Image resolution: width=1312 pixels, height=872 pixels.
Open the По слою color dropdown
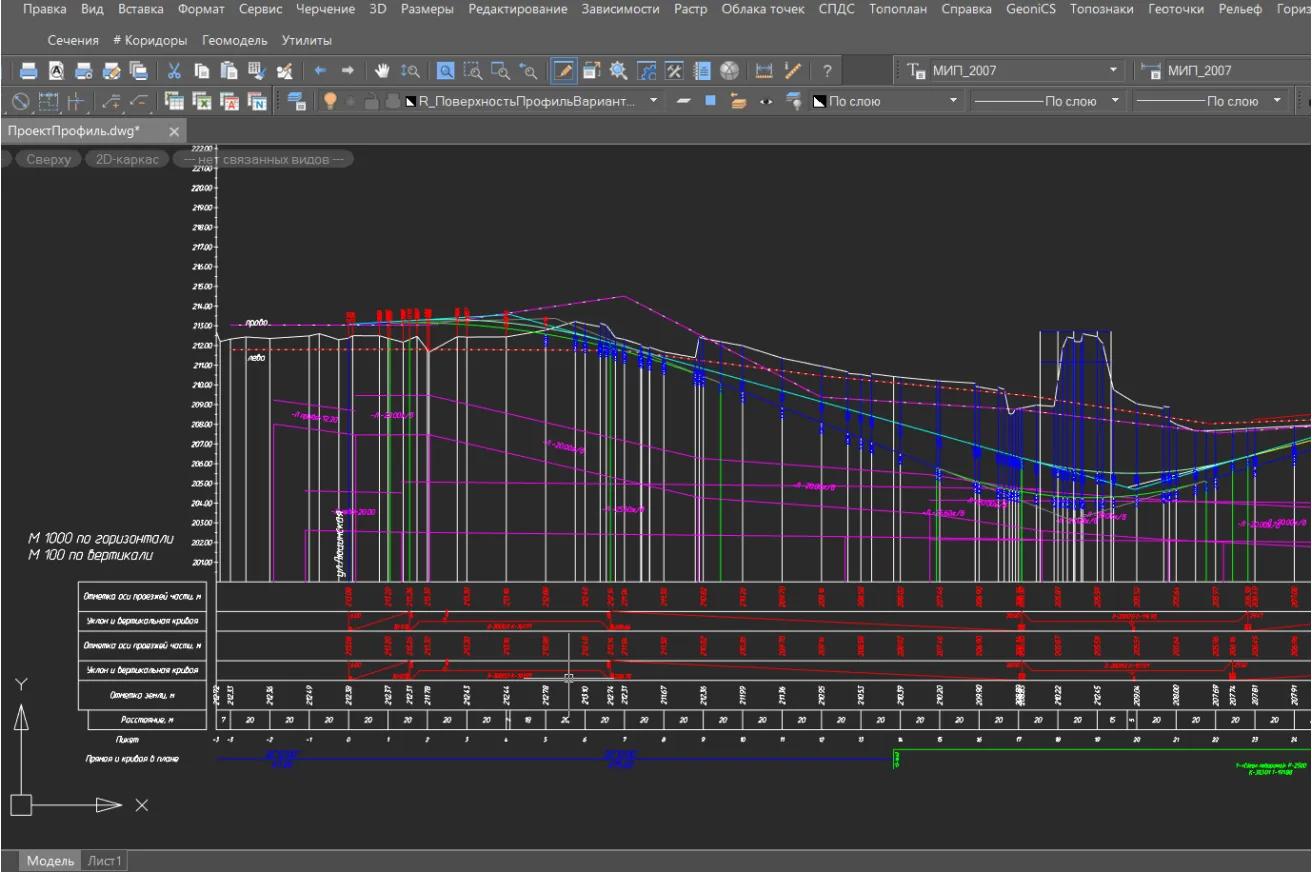point(952,101)
